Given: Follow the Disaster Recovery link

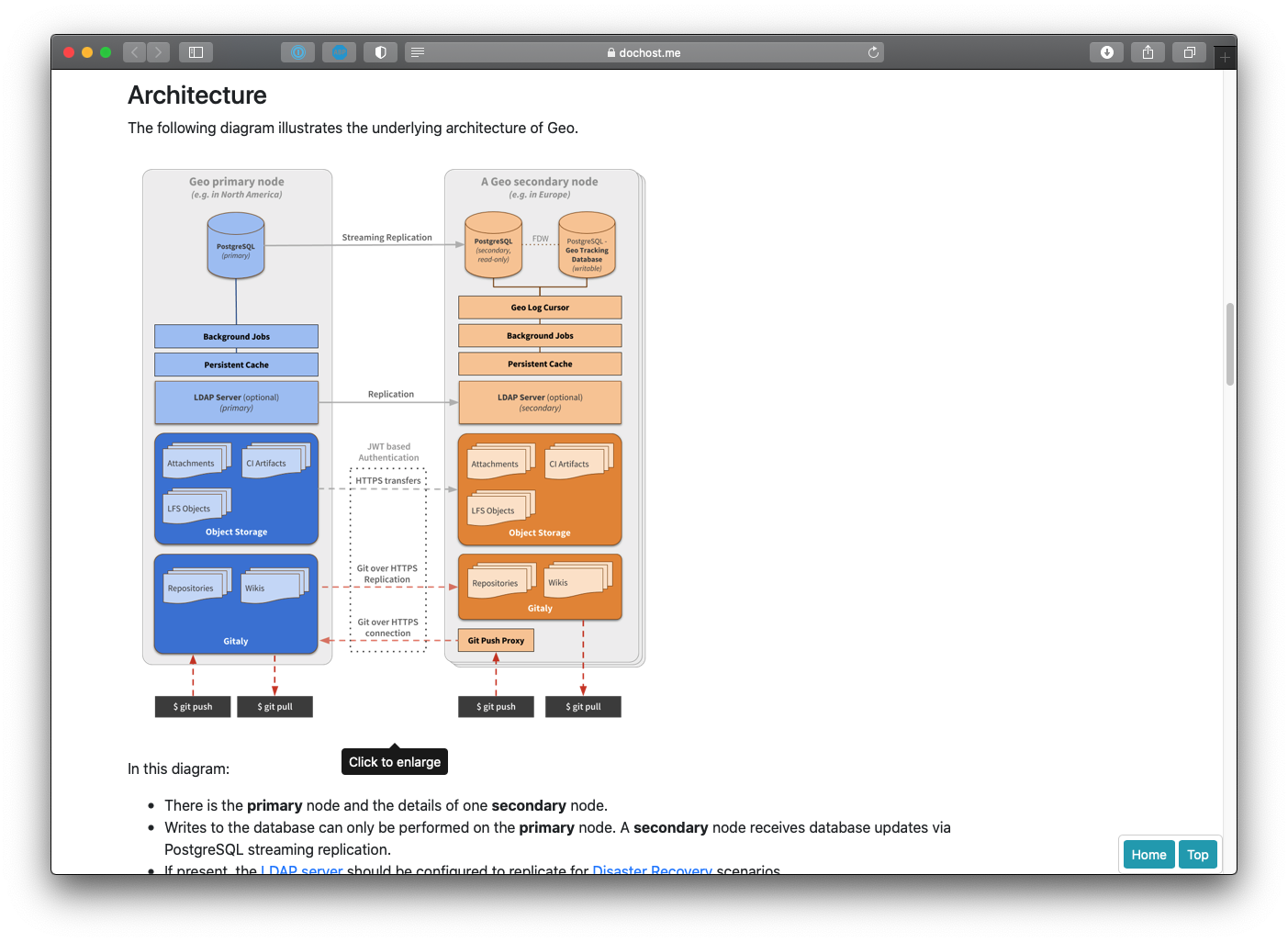Looking at the screenshot, I should pos(652,869).
